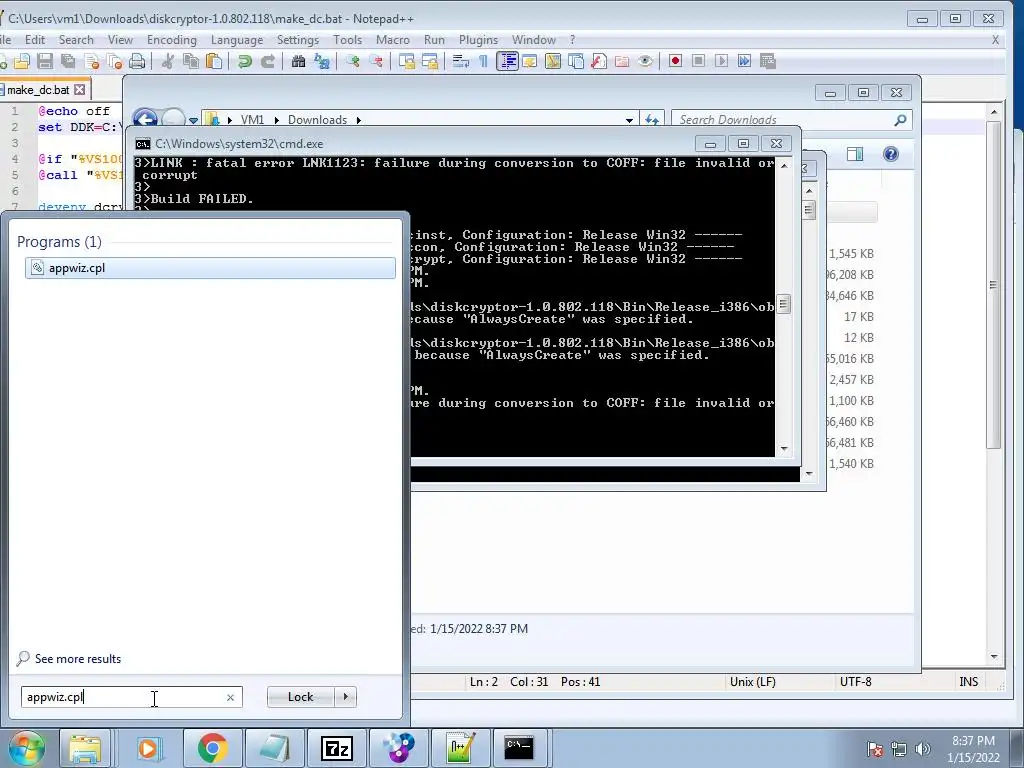Click the cmd.exe scrollbar down arrow
Image resolution: width=1024 pixels, height=768 pixels.
pos(784,449)
